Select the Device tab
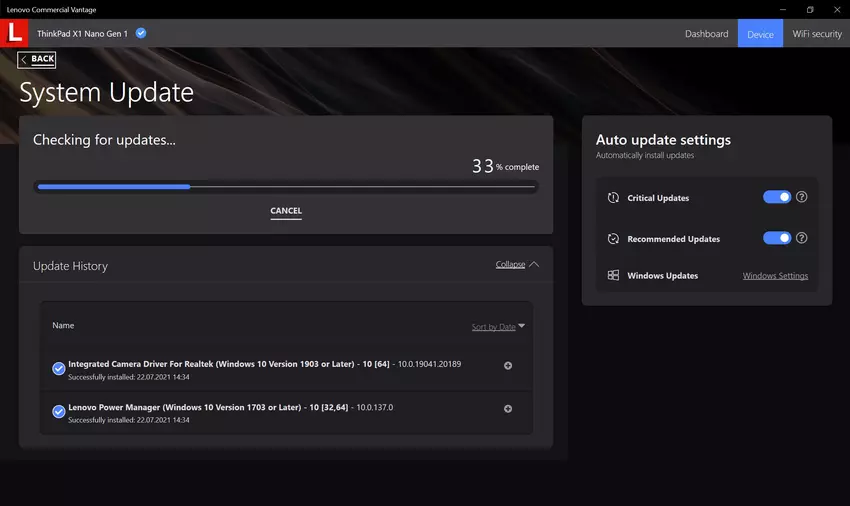The width and height of the screenshot is (850, 506). (x=760, y=34)
